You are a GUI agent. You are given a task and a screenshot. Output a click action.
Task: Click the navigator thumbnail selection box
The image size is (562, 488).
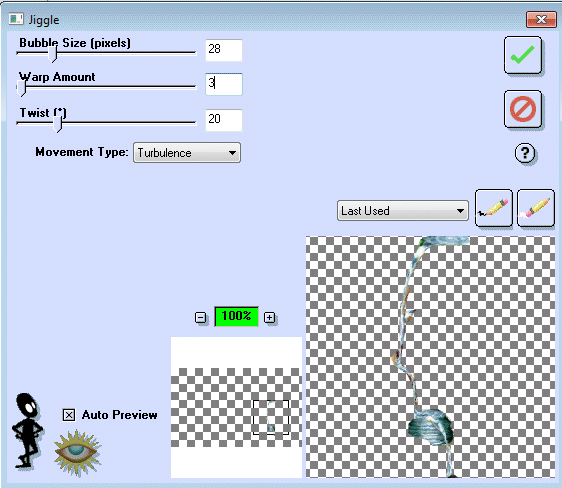coord(271,417)
